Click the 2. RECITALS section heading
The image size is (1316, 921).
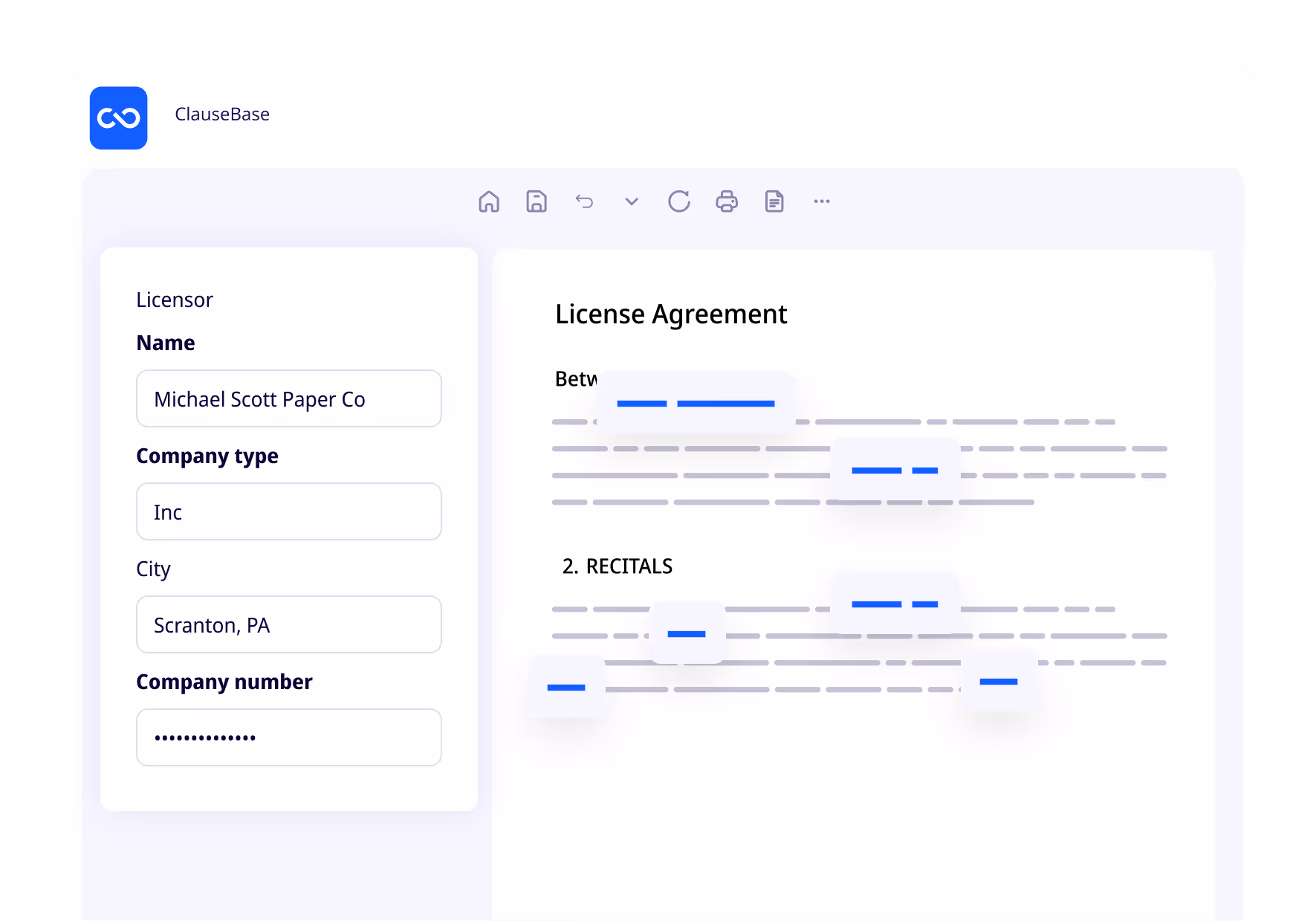[x=618, y=566]
